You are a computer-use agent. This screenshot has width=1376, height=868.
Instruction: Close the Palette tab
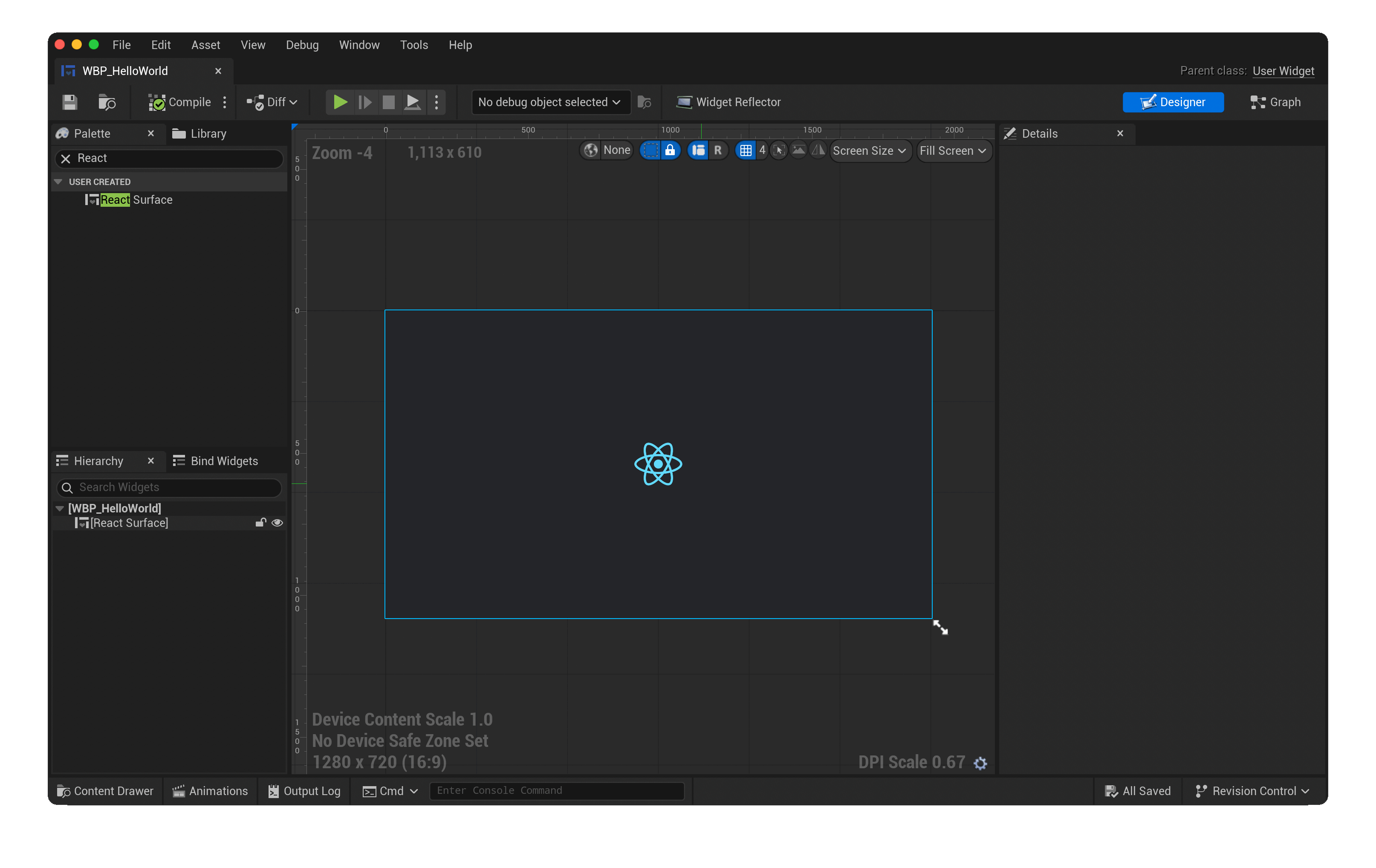[151, 133]
